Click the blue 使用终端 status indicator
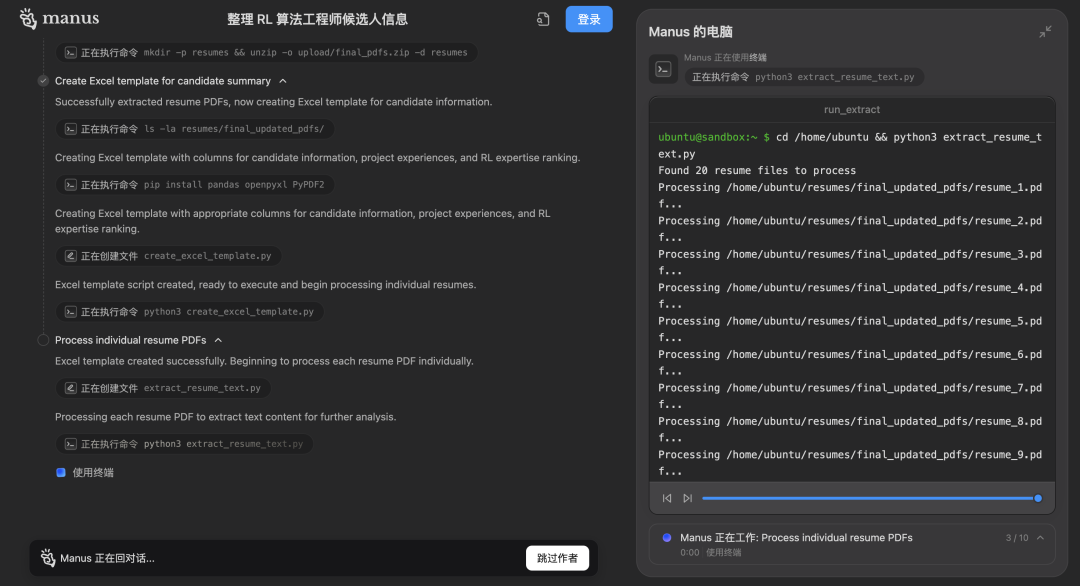Viewport: 1080px width, 586px height. [61, 472]
